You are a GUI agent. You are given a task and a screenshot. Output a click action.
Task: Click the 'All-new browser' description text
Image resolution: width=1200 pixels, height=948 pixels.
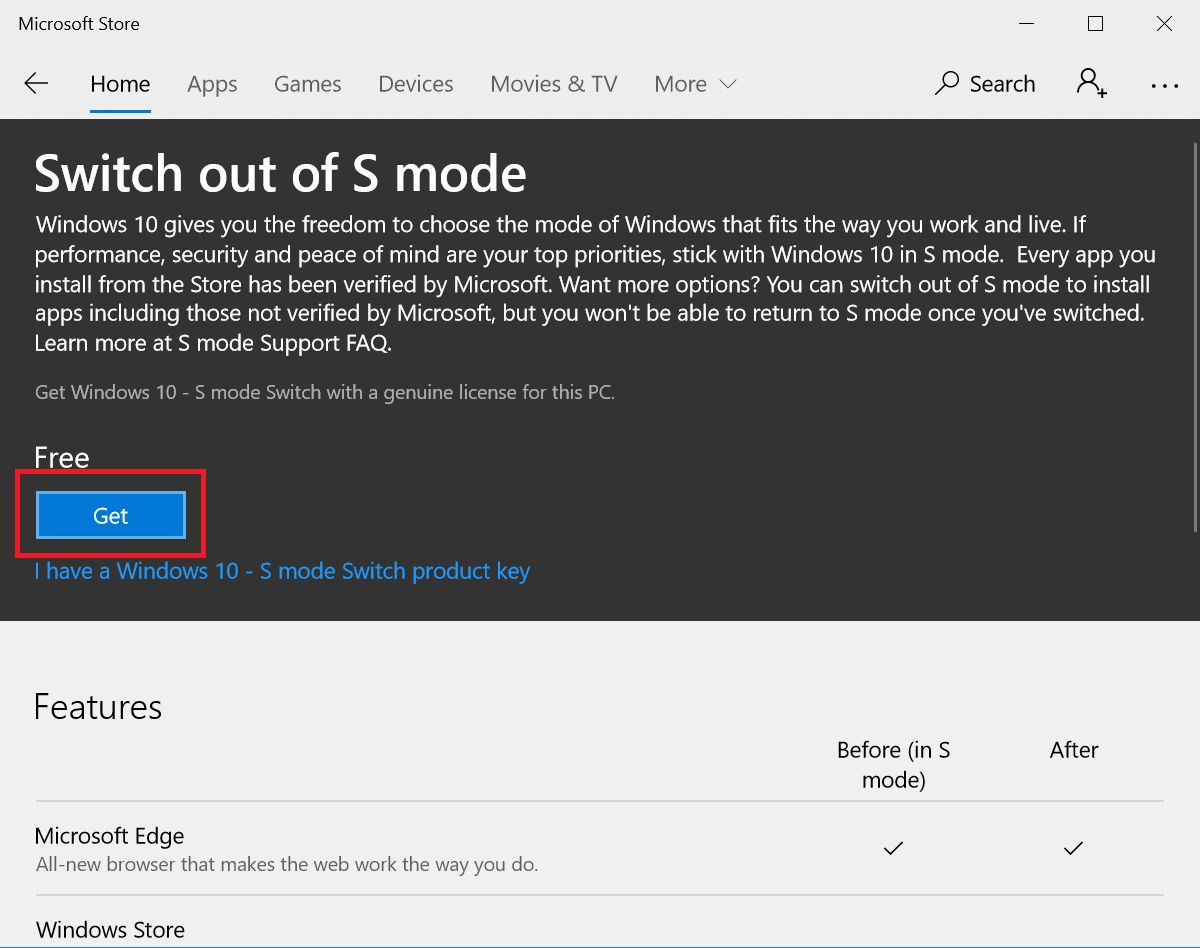(x=287, y=864)
